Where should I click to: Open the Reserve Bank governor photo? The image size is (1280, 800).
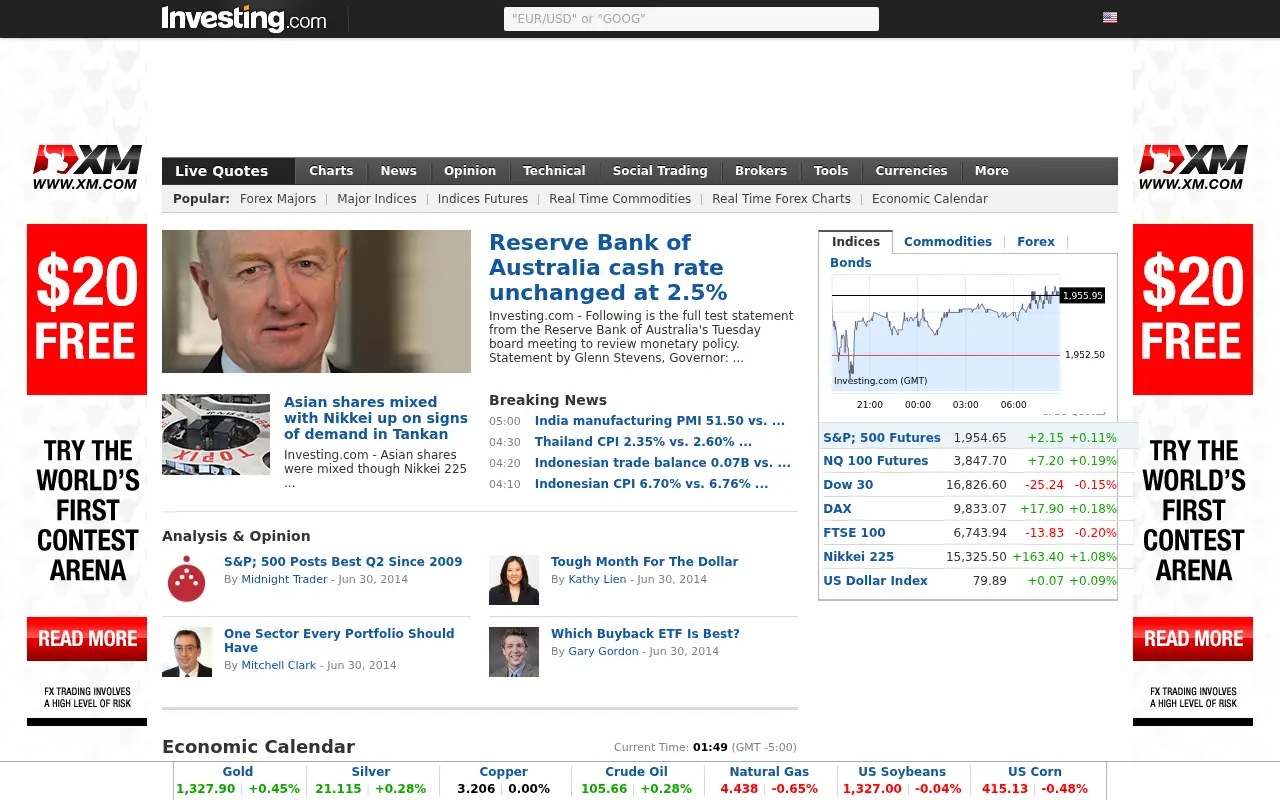(316, 301)
